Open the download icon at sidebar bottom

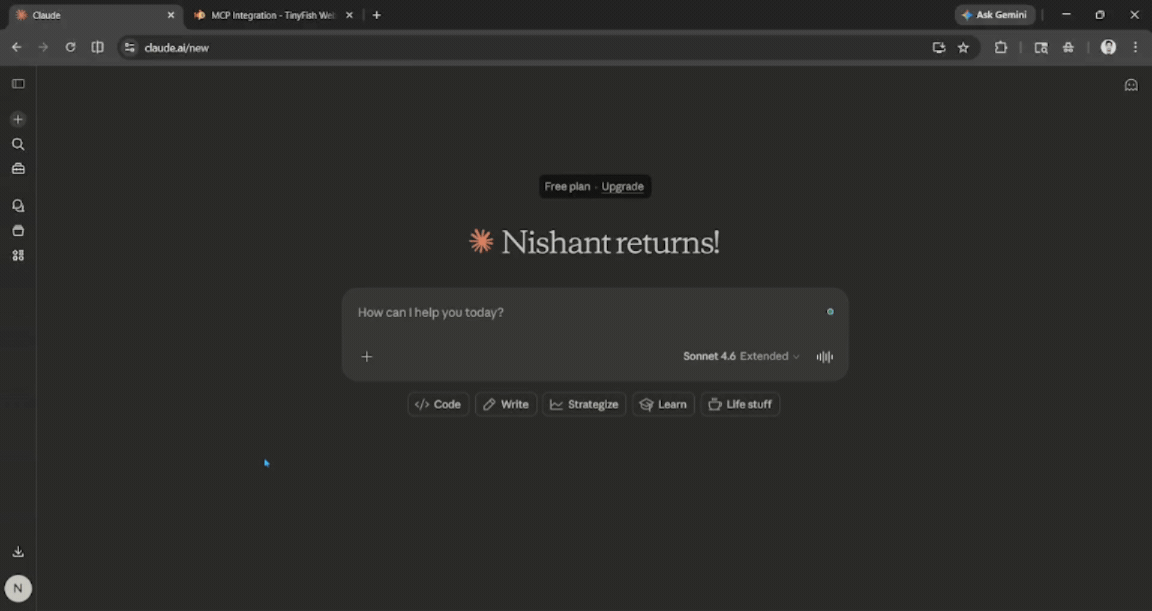(x=17, y=551)
